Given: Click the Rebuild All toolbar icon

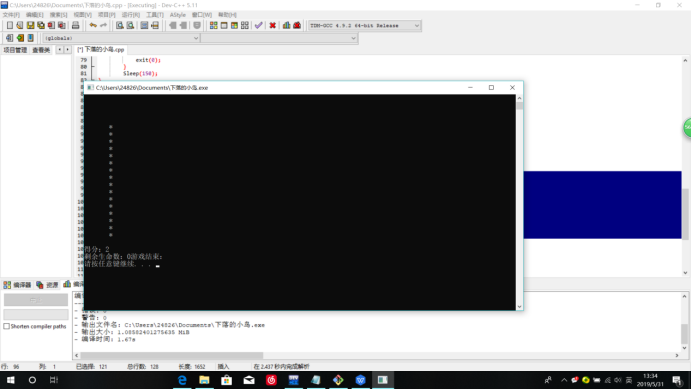Looking at the screenshot, I should [x=245, y=26].
